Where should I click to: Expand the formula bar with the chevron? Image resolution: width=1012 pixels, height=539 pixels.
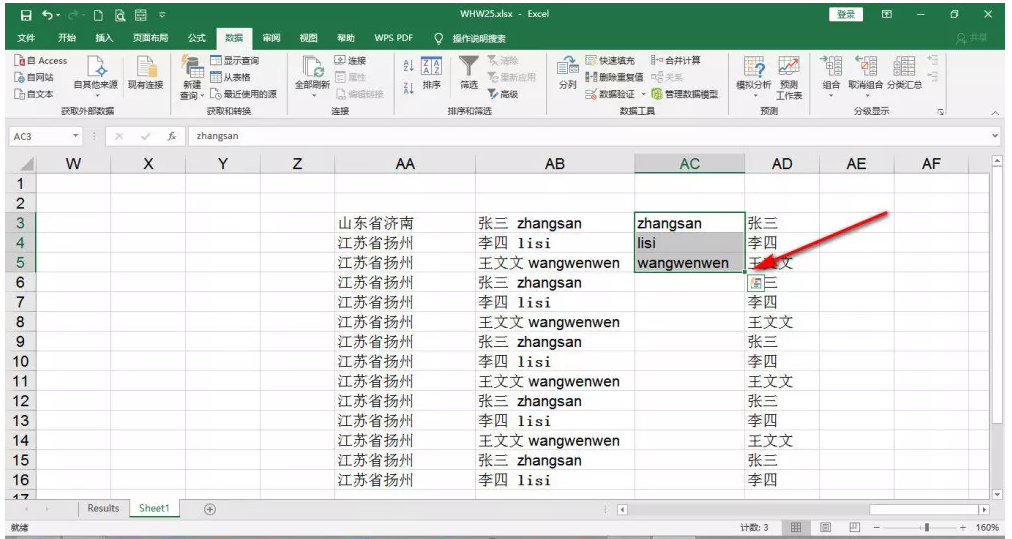[995, 136]
